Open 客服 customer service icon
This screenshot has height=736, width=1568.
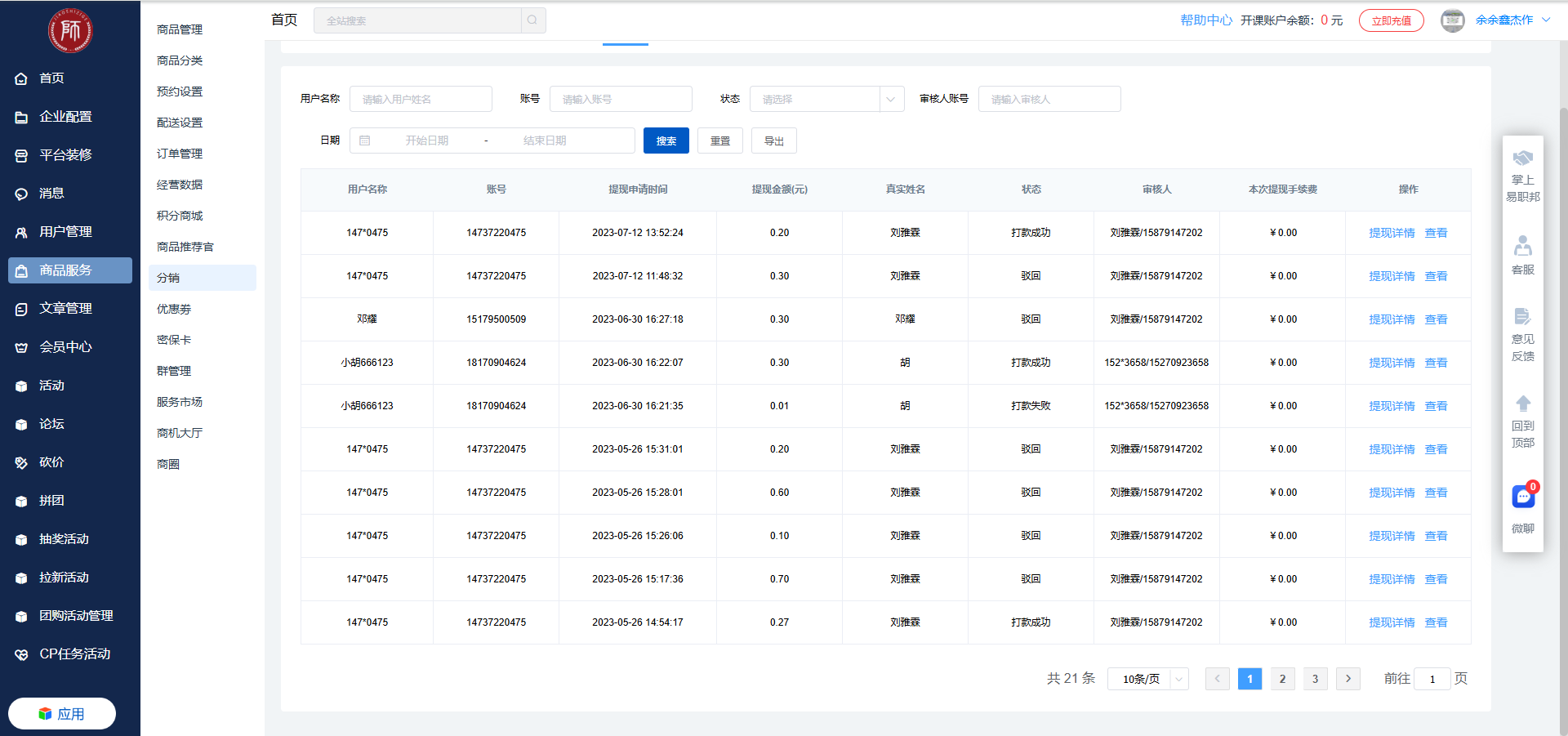(x=1523, y=246)
